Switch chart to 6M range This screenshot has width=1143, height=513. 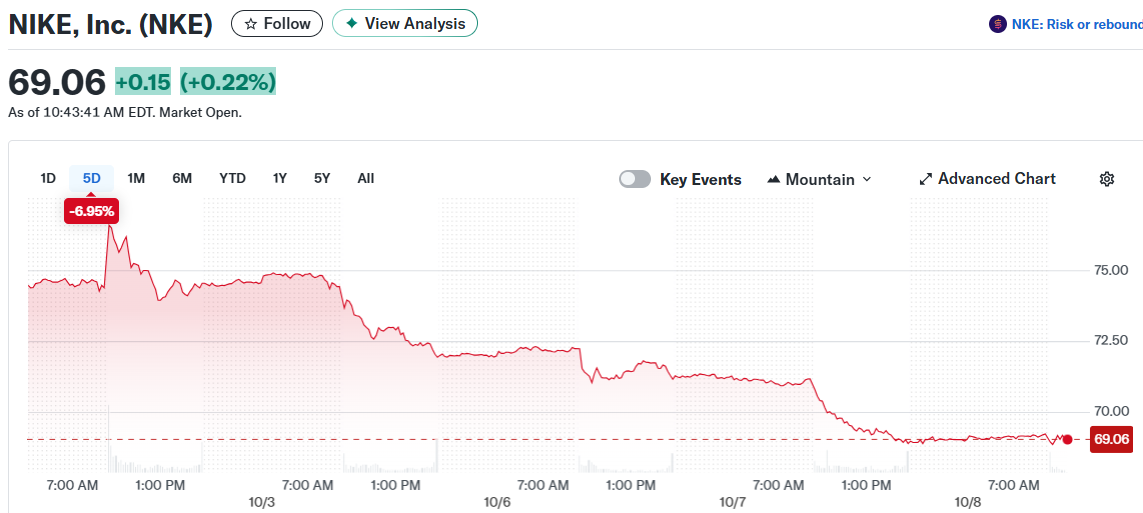pos(182,178)
